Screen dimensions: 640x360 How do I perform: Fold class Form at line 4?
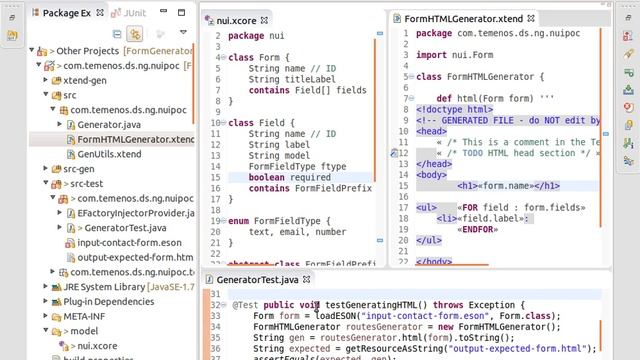[224, 57]
